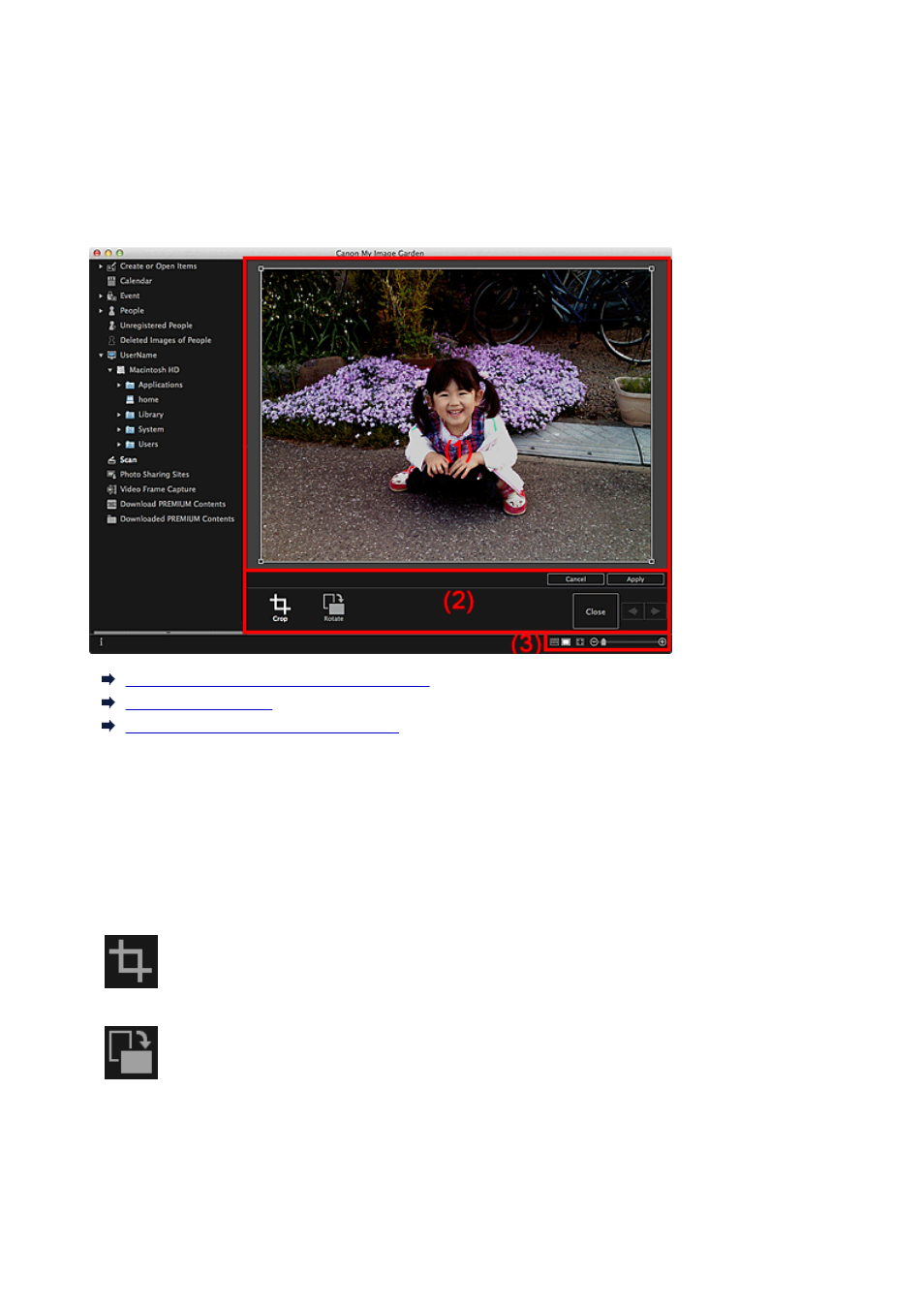The height and width of the screenshot is (1308, 924).
Task: Click the Downloaded PREMIUM Contents folder icon
Action: click(111, 519)
